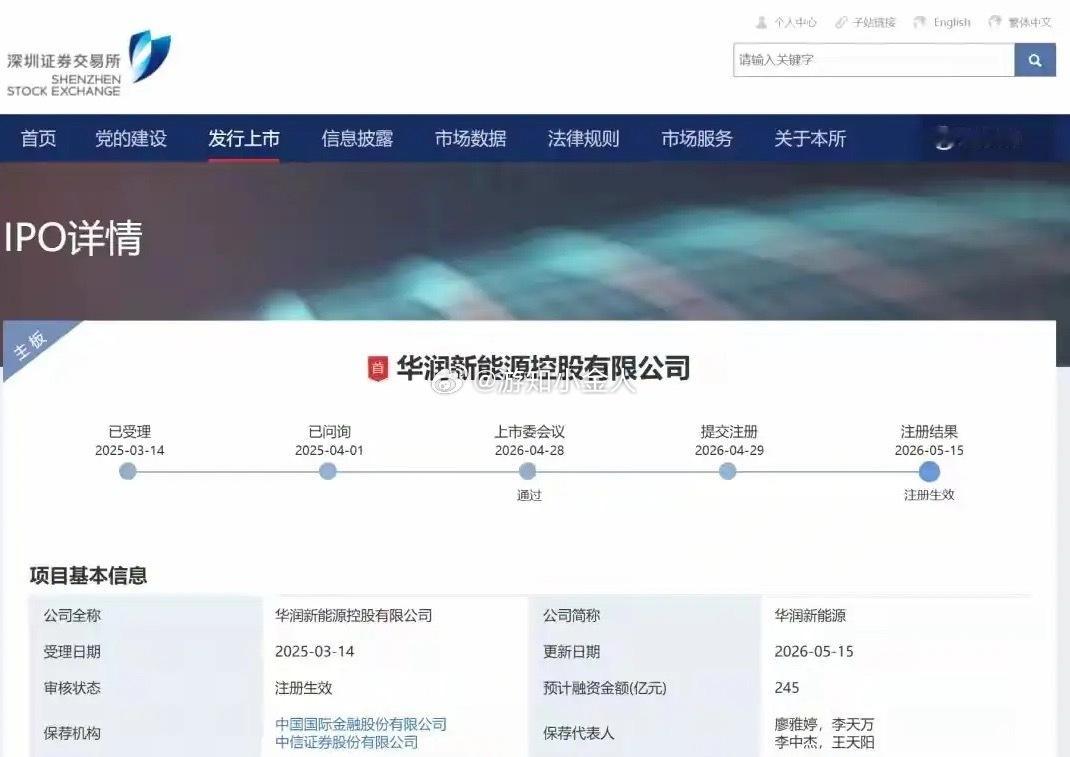This screenshot has height=757, width=1070.
Task: Click the 保荐机构 row label
Action: tap(72, 733)
